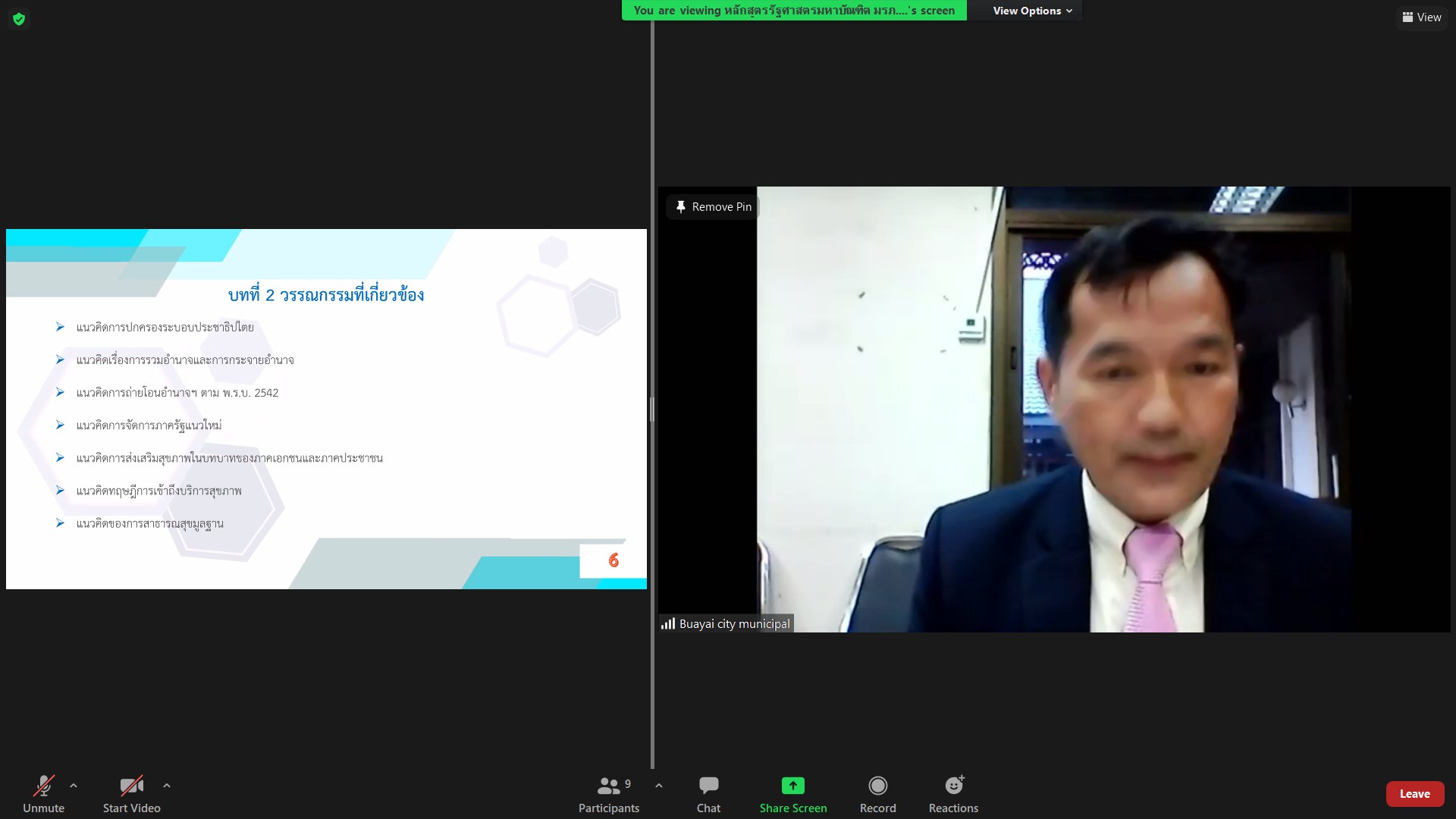1456x819 pixels.
Task: Click the shared slide's chapter 2 title
Action: tap(326, 295)
